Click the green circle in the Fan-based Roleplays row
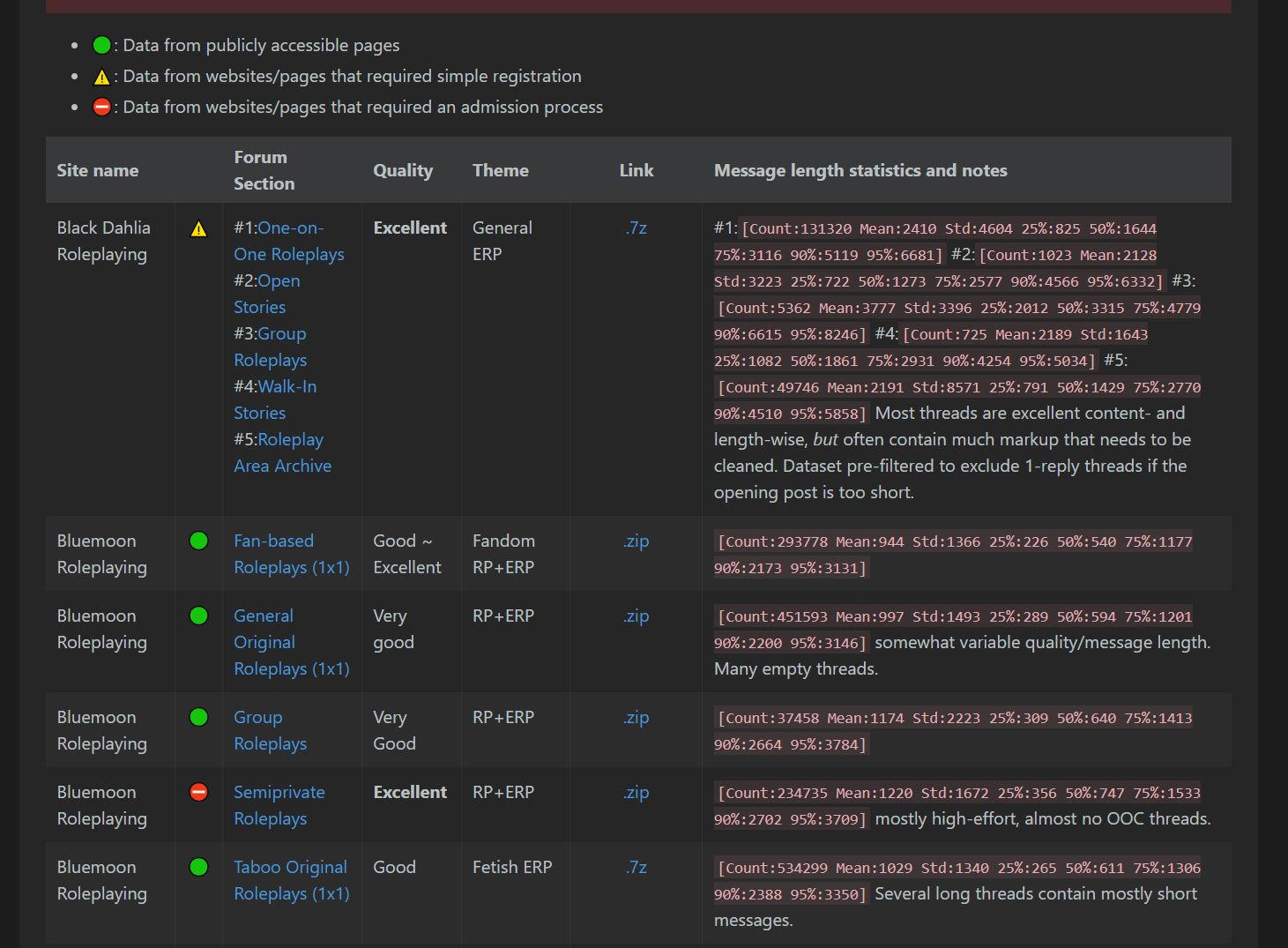This screenshot has height=948, width=1288. (198, 541)
